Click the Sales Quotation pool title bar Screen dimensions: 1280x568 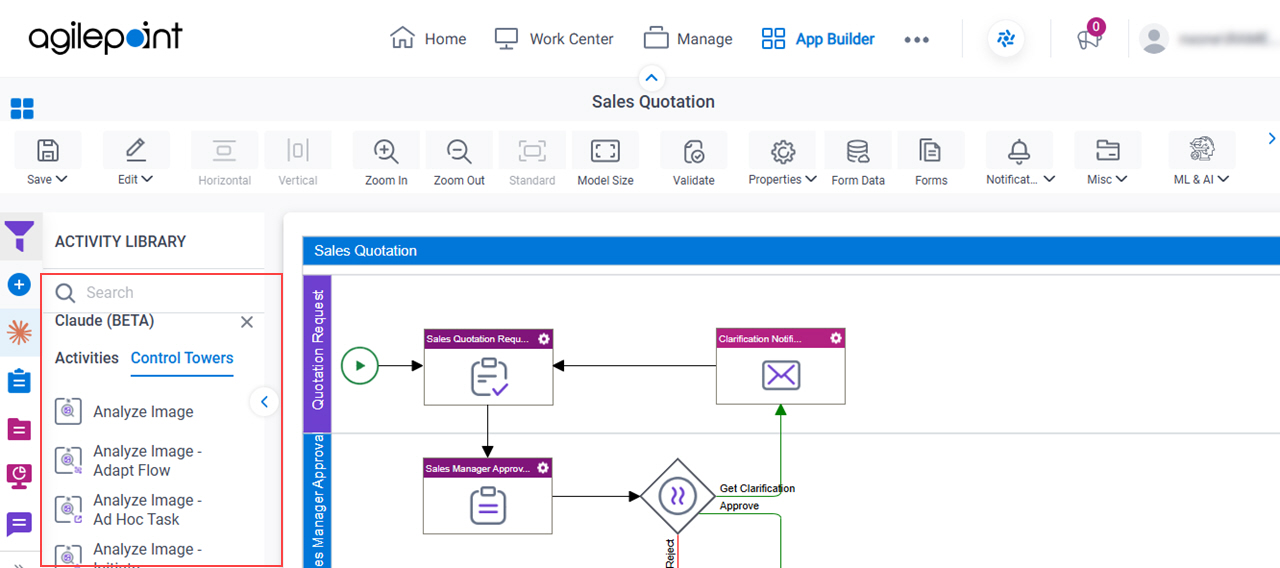click(x=791, y=250)
